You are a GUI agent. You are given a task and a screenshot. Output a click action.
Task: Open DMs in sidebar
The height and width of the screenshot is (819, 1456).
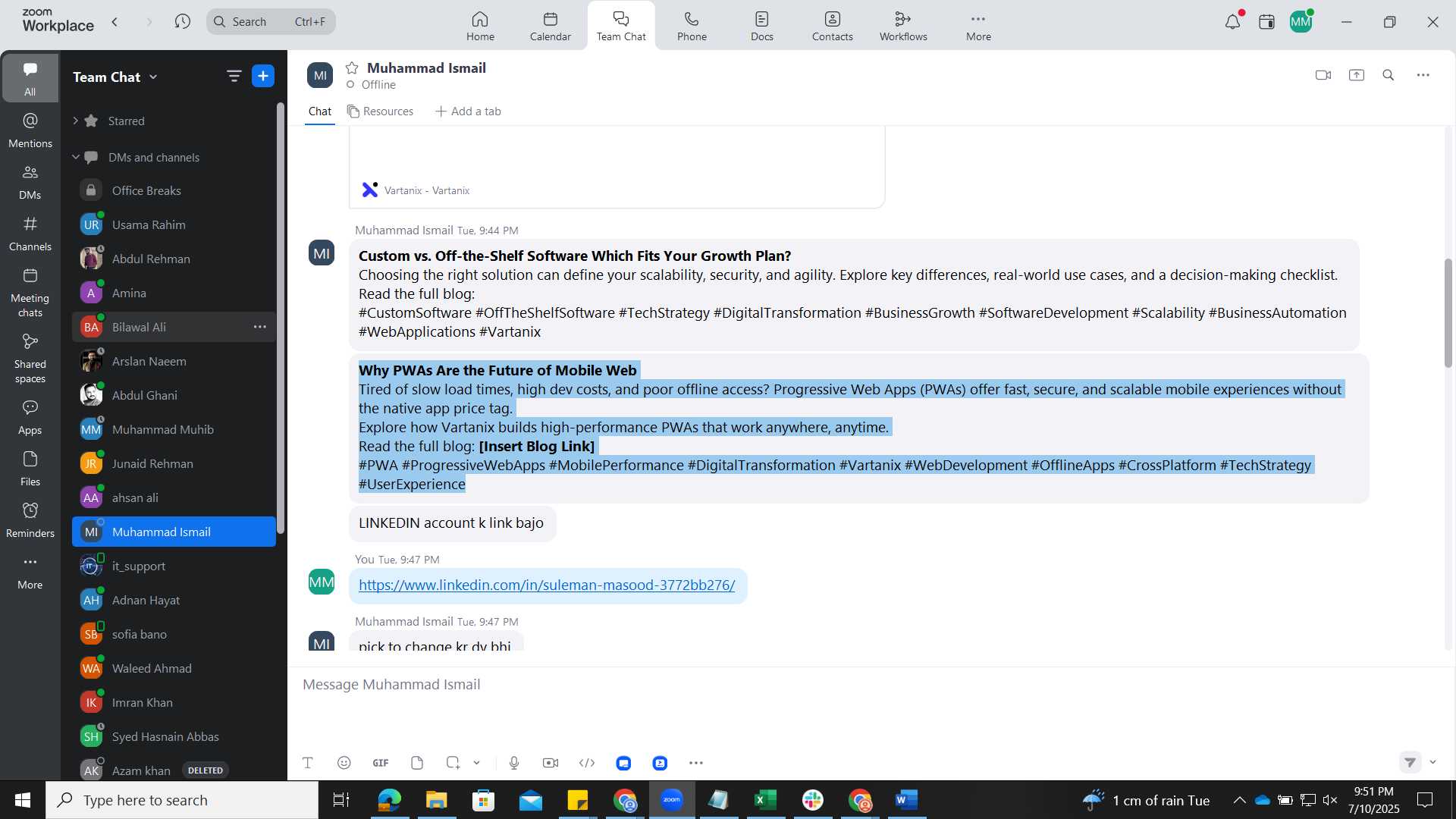pos(30,181)
